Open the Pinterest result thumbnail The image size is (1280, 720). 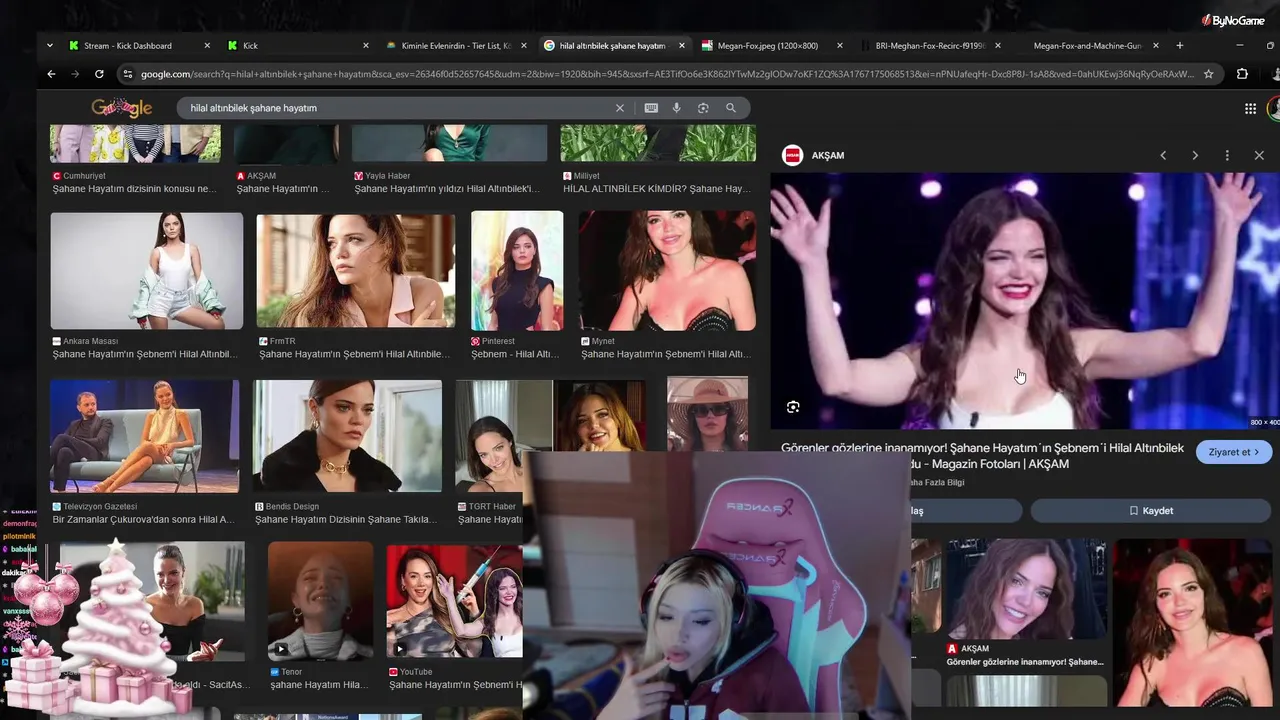[517, 270]
